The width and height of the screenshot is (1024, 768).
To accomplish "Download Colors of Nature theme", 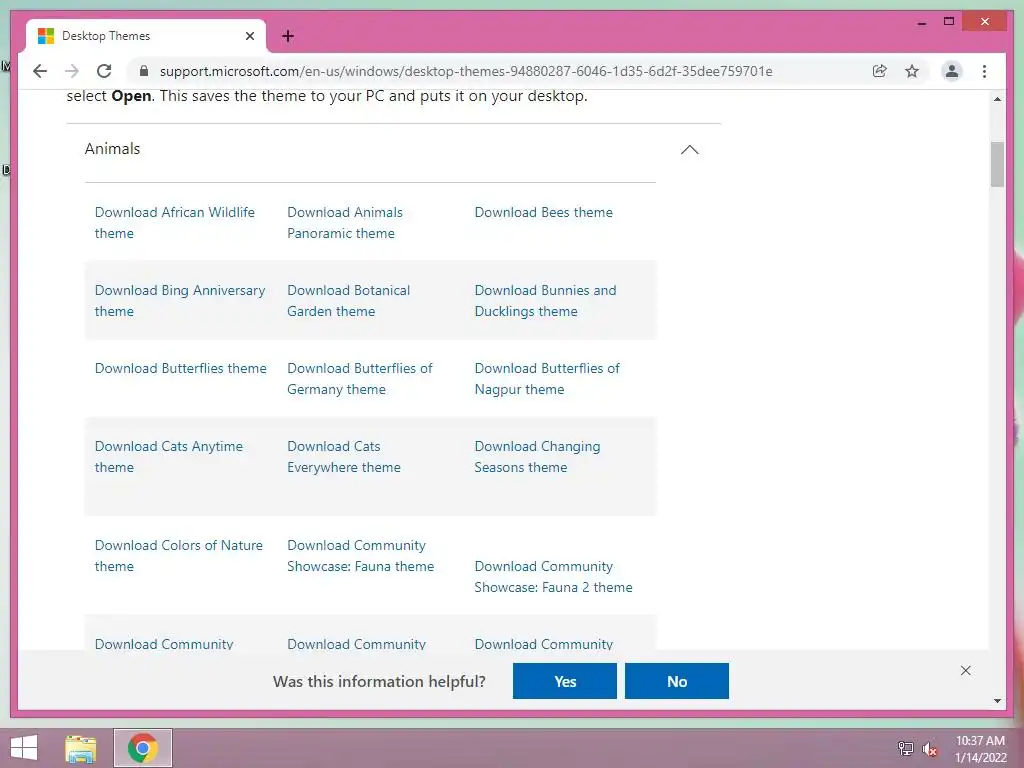I will (178, 556).
